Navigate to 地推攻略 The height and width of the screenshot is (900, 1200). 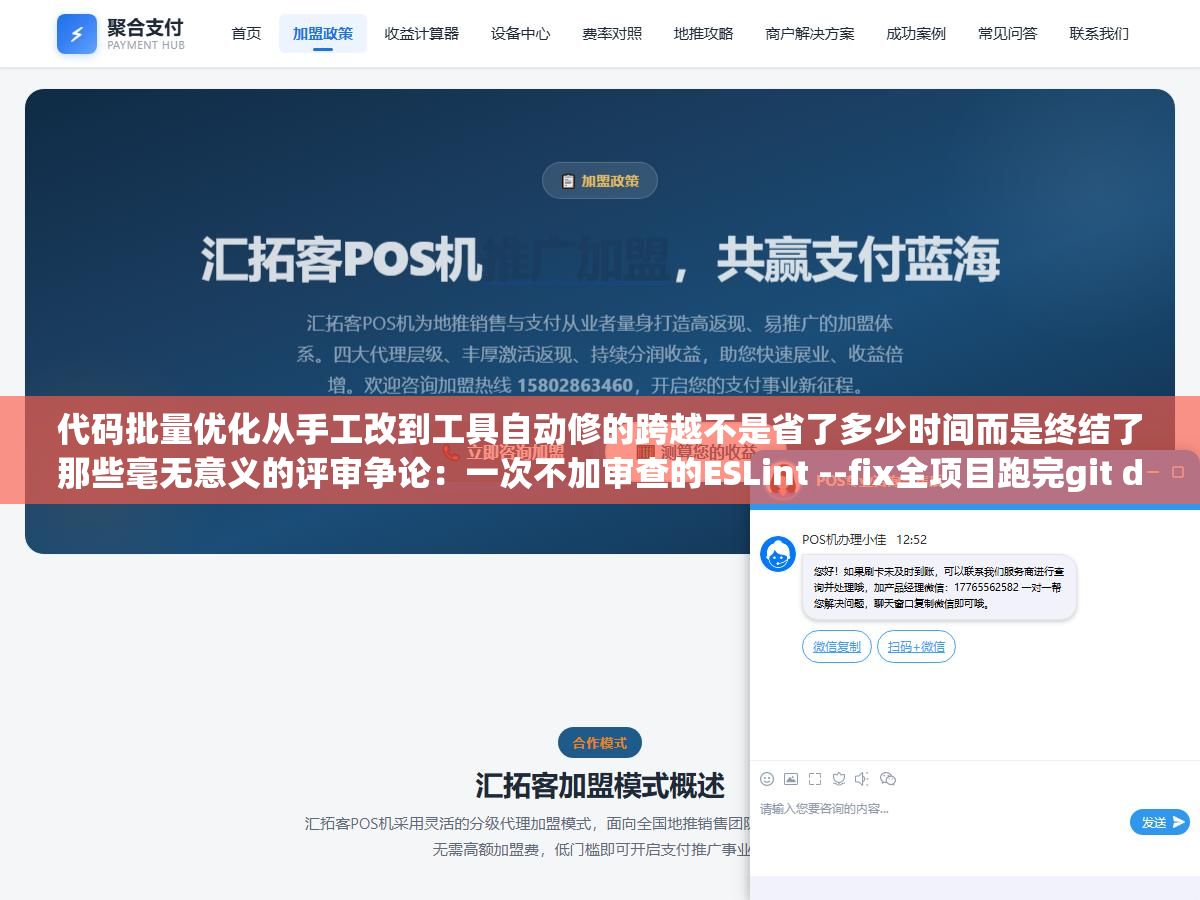point(704,34)
